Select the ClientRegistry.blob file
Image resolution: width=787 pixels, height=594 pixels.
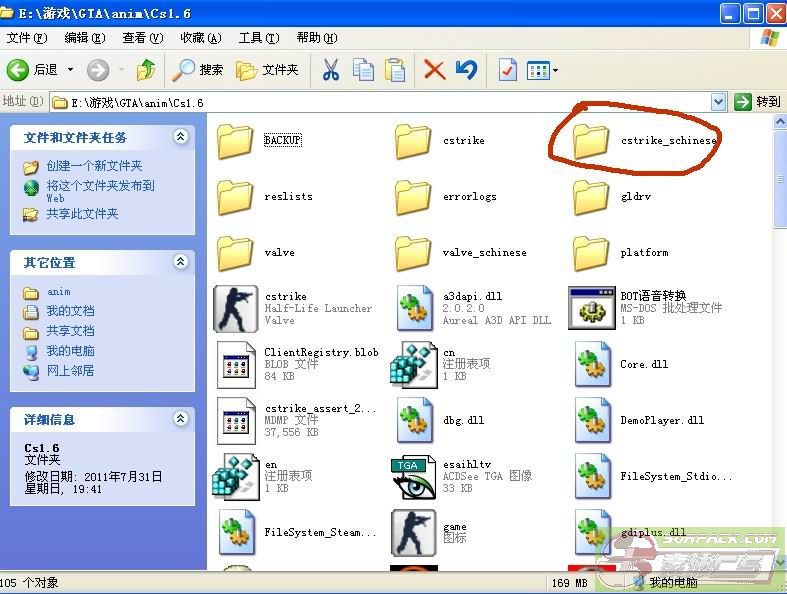tap(236, 364)
